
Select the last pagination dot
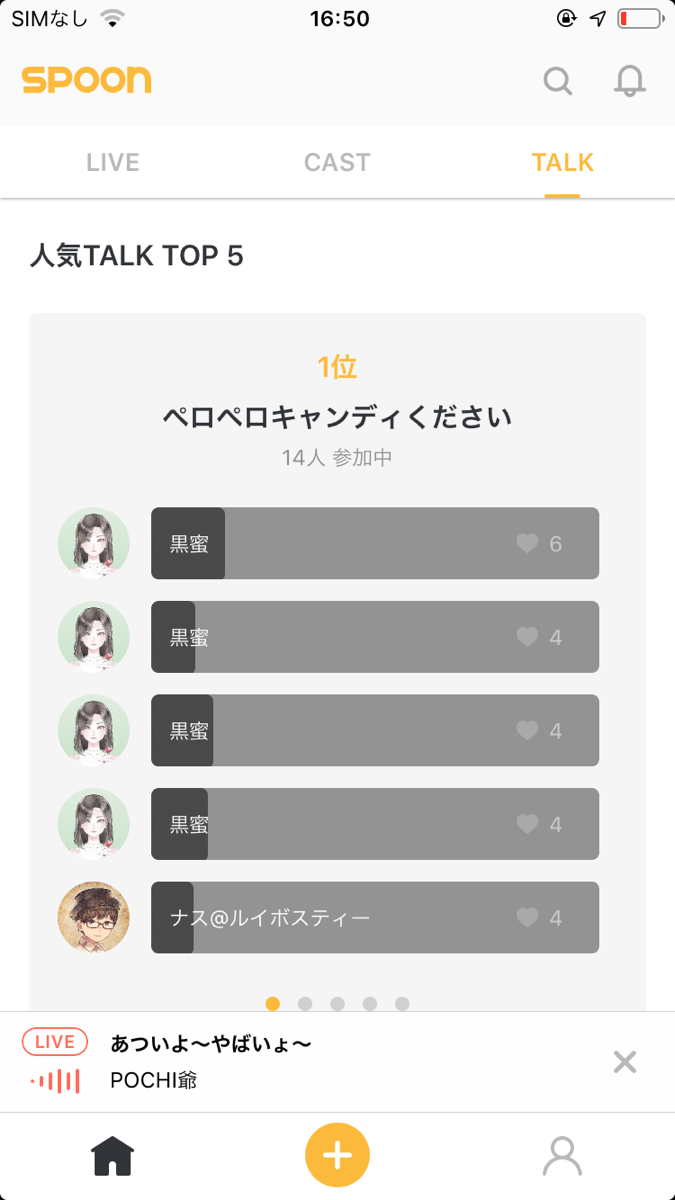point(403,1001)
